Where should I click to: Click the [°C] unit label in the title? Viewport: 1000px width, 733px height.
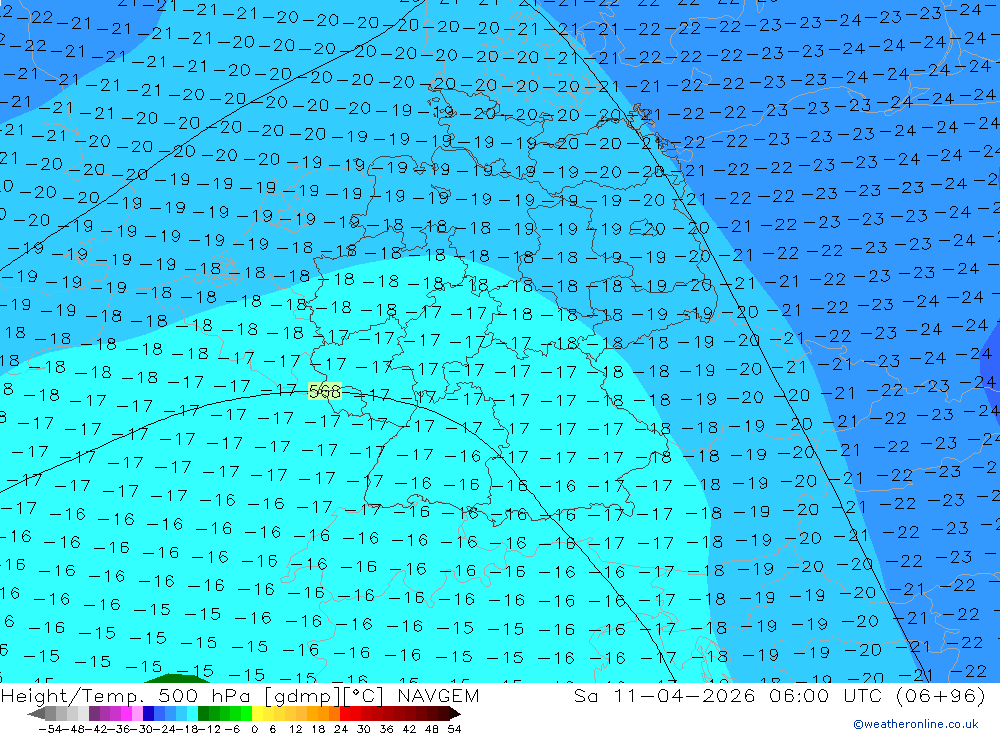[x=364, y=696]
